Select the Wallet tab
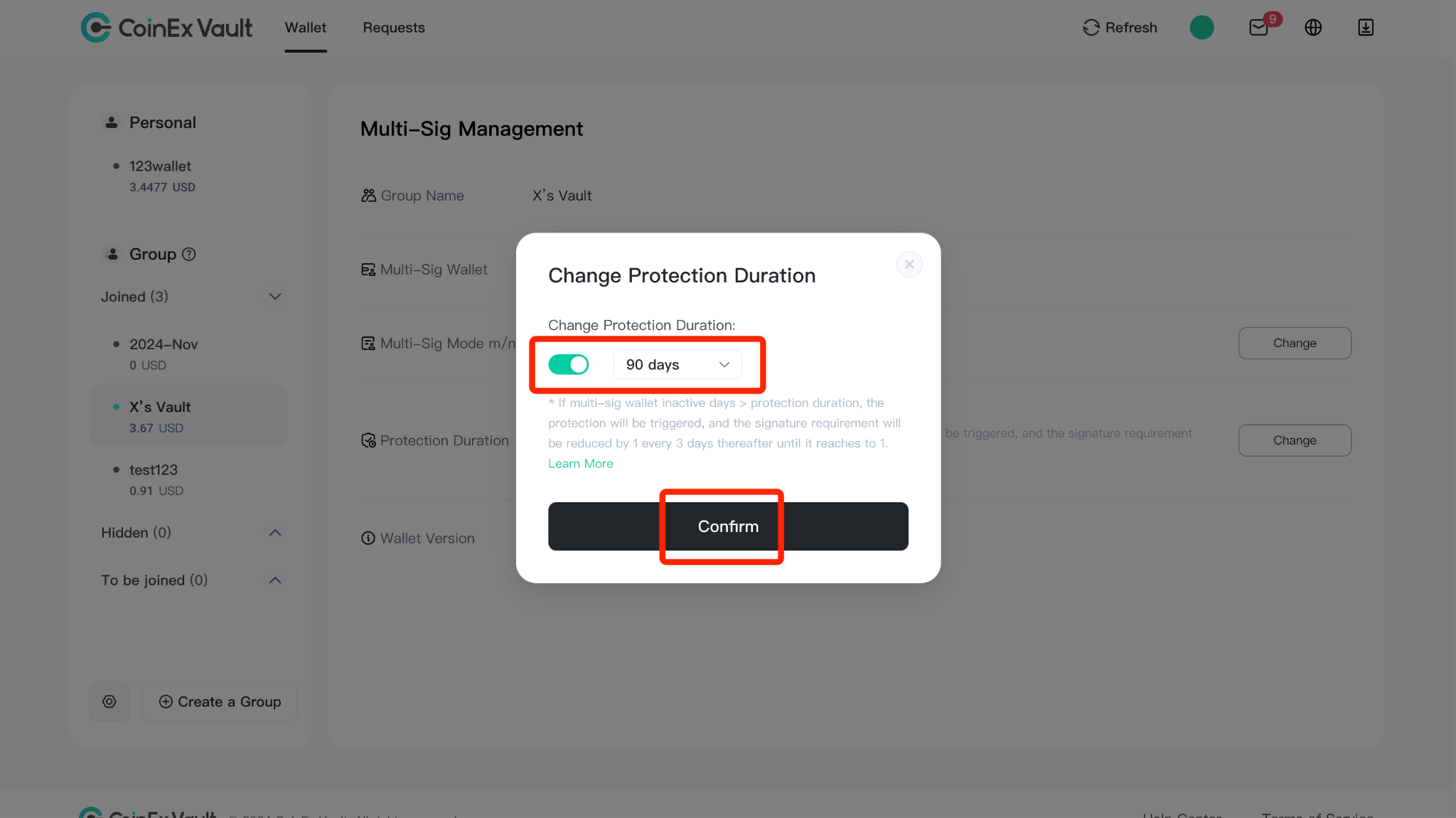 pyautogui.click(x=306, y=28)
